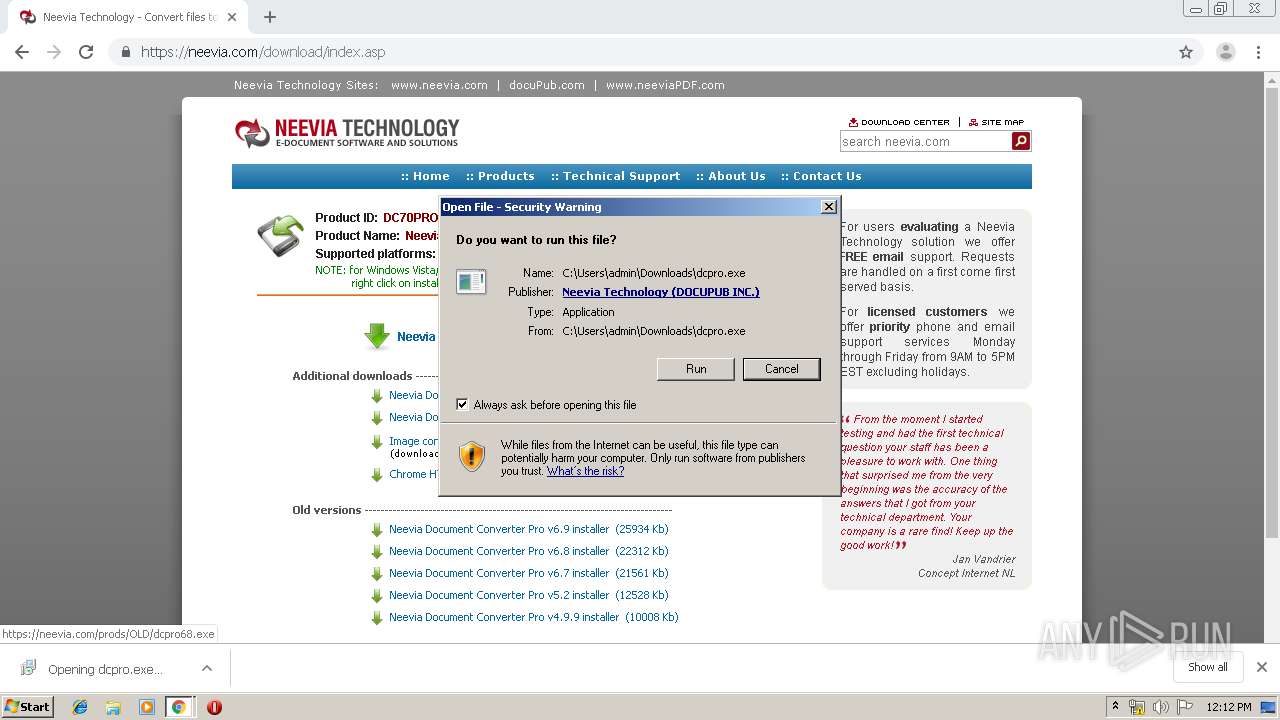Click green arrow beside v6.9 installer

377,530
